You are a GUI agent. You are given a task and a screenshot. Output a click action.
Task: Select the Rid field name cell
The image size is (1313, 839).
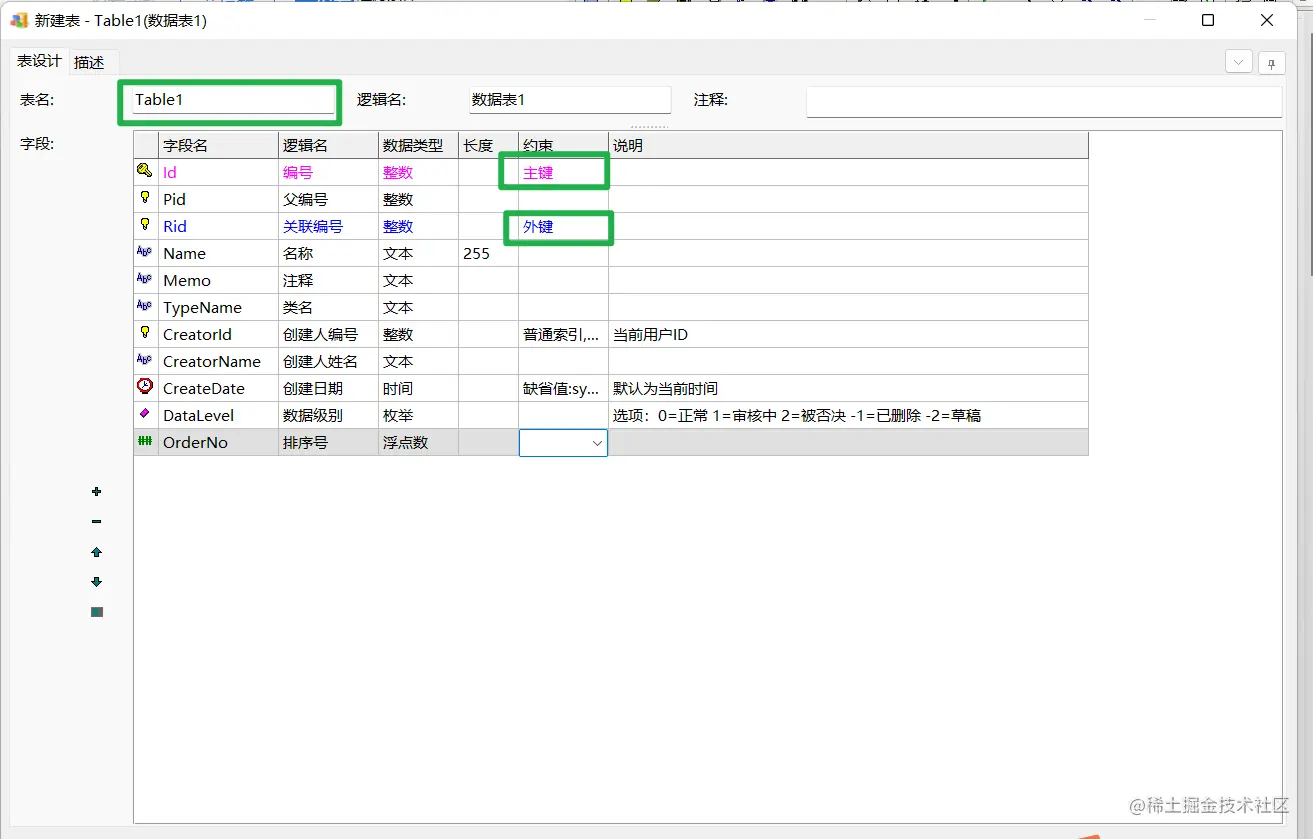click(x=219, y=226)
